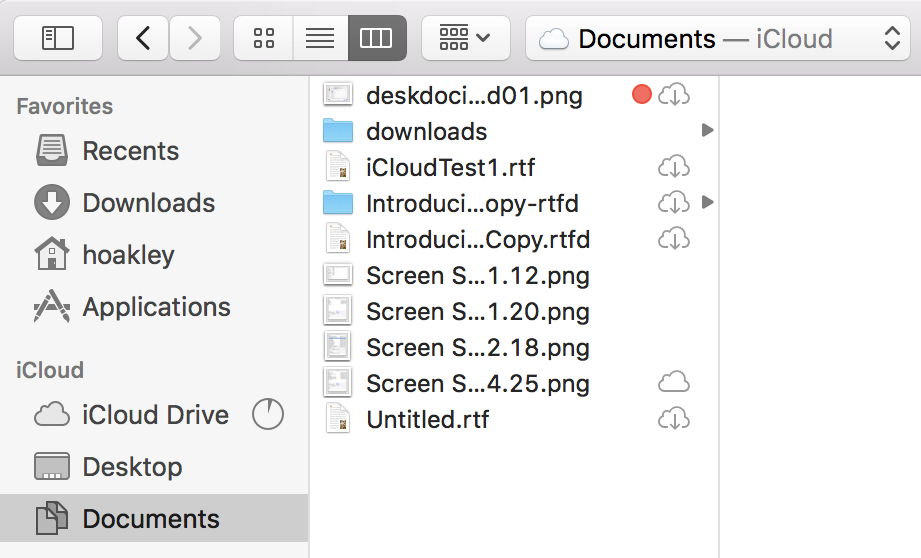Click the Desktop icon in the sidebar
921x558 pixels.
point(52,467)
